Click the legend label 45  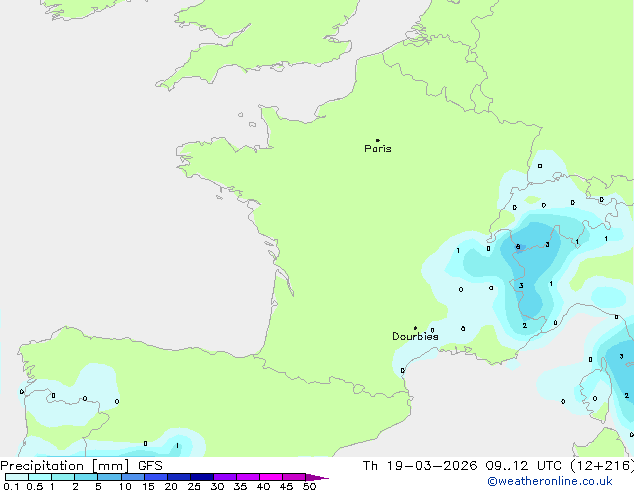click(286, 486)
